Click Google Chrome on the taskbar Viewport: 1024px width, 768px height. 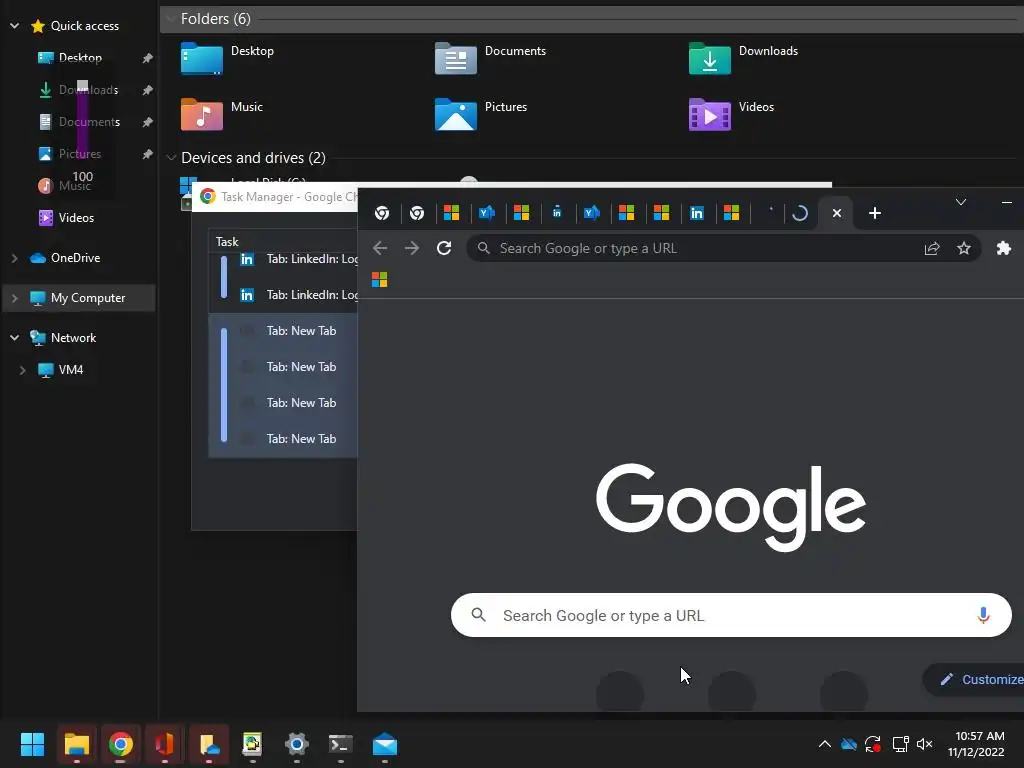point(121,744)
